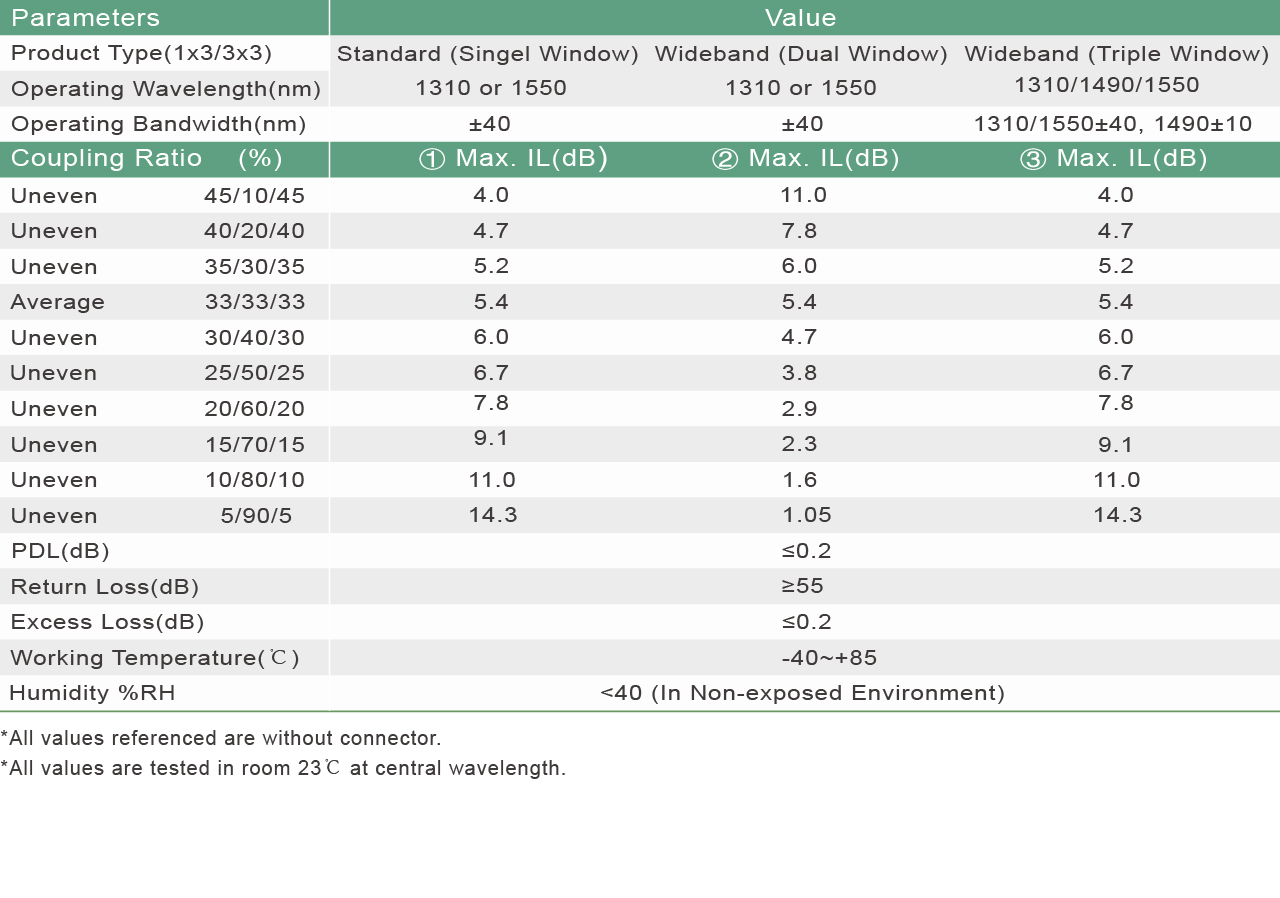Click the Average row label

57,302
